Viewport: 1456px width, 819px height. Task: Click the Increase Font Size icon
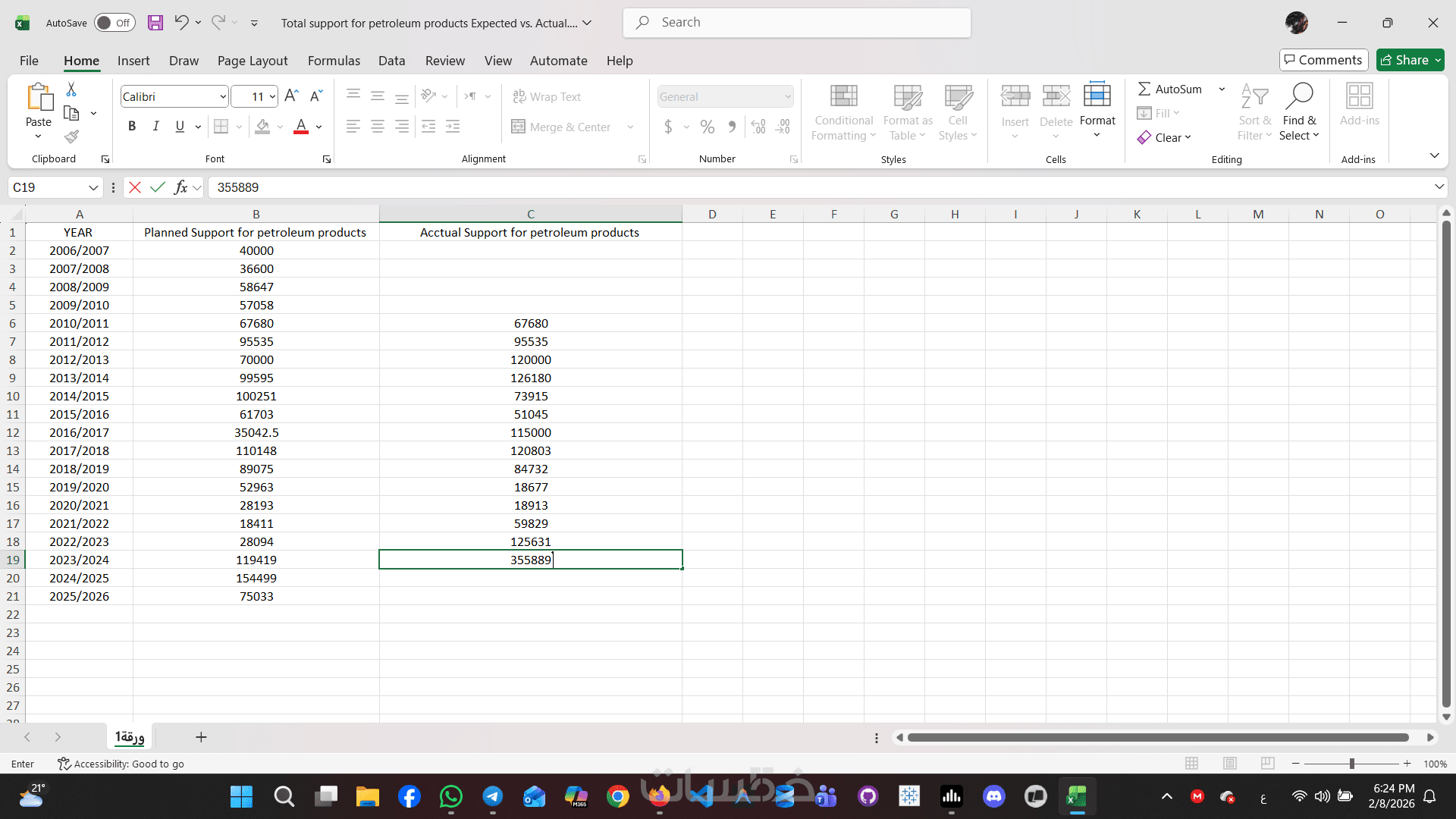click(291, 96)
